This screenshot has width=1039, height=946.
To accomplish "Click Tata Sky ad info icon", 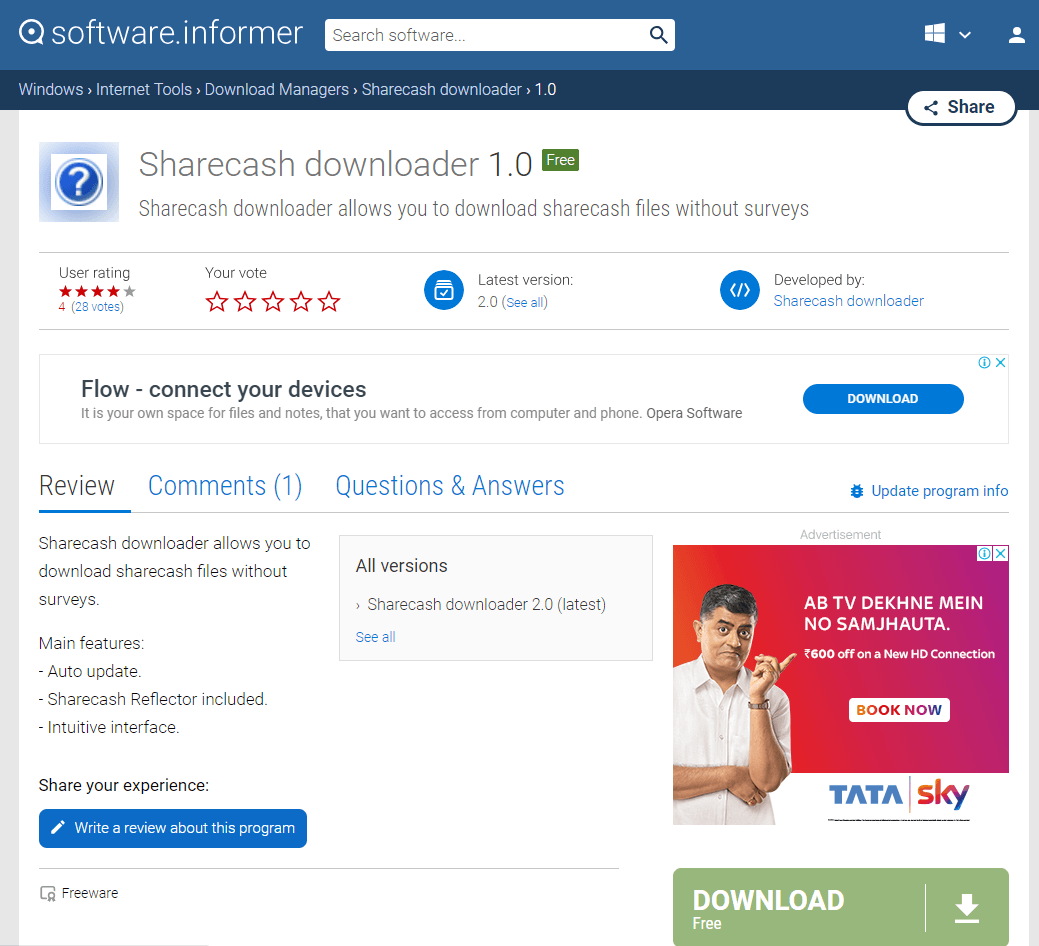I will [985, 553].
